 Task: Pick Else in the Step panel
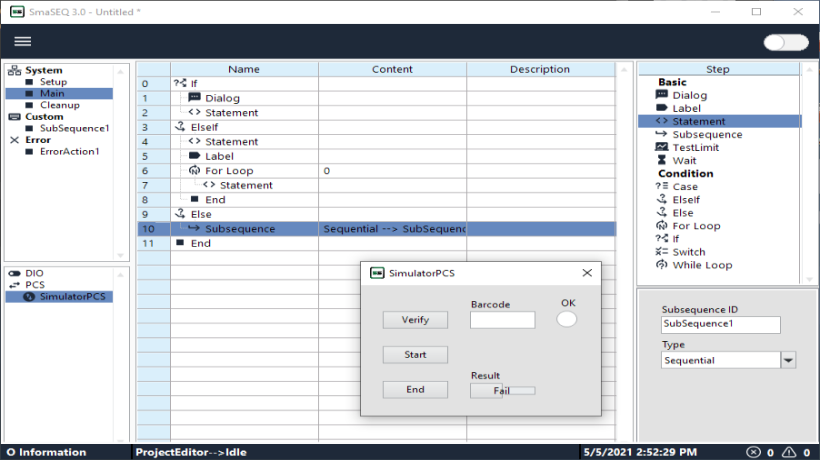(682, 213)
